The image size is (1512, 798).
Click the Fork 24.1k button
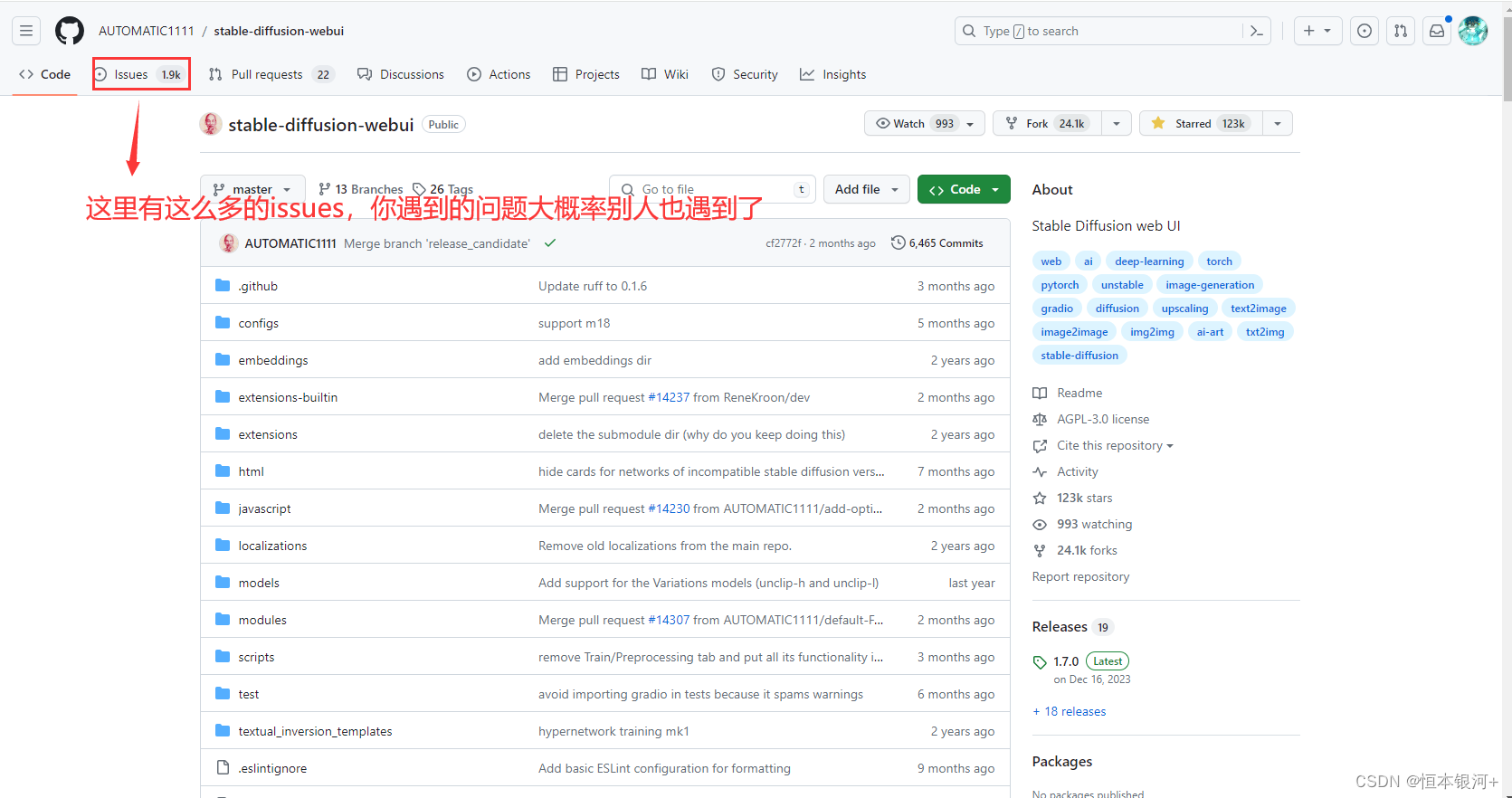(x=1048, y=123)
